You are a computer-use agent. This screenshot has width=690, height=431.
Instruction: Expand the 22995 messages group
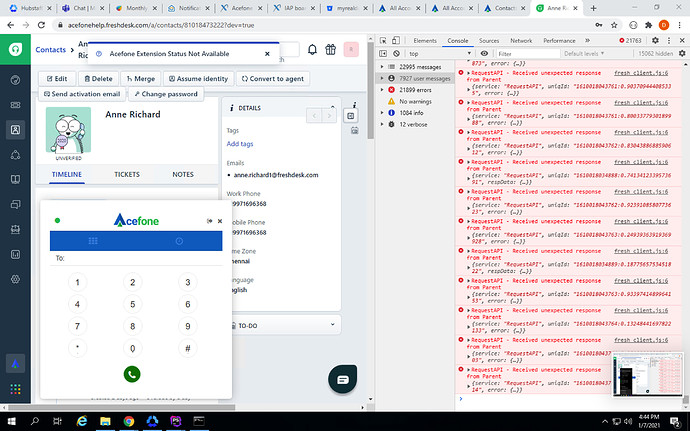382,67
